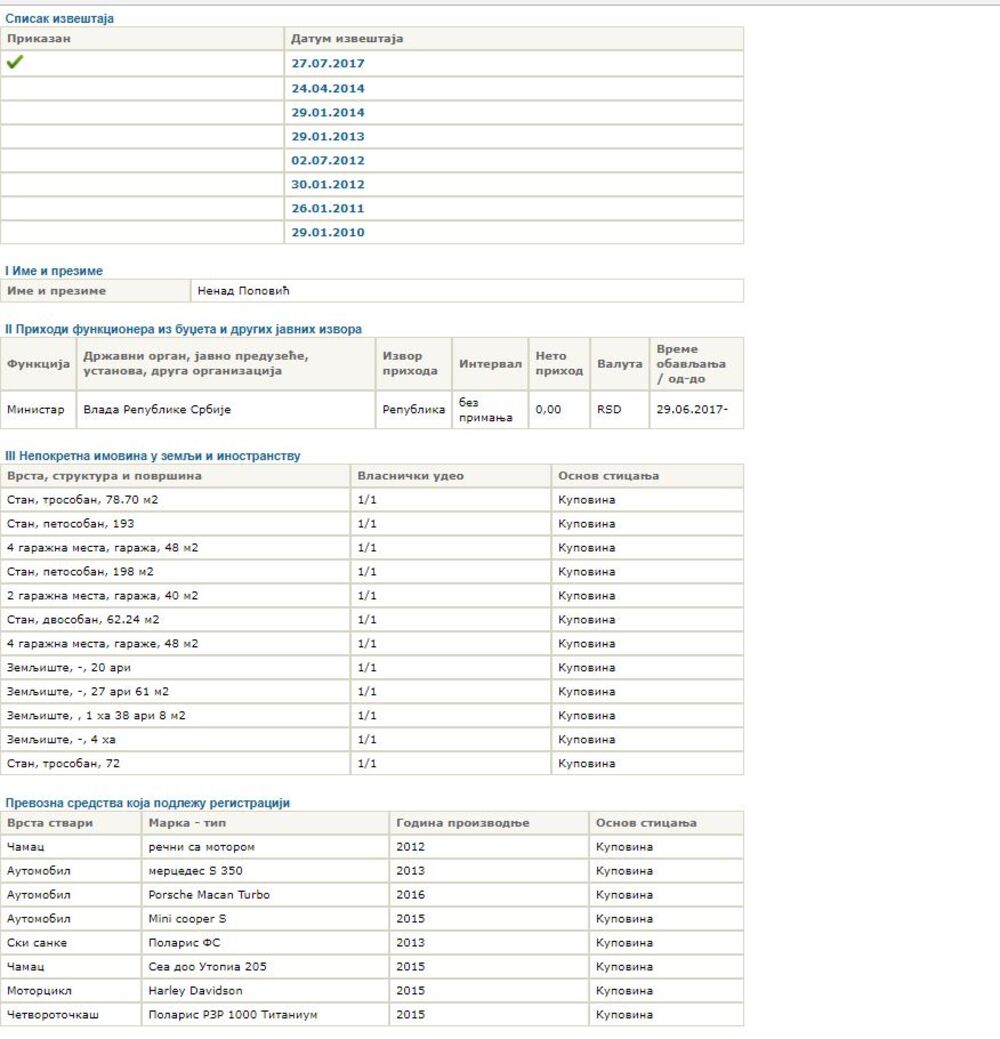Open report dated 30.01.2012
The width and height of the screenshot is (1000, 1039).
327,184
